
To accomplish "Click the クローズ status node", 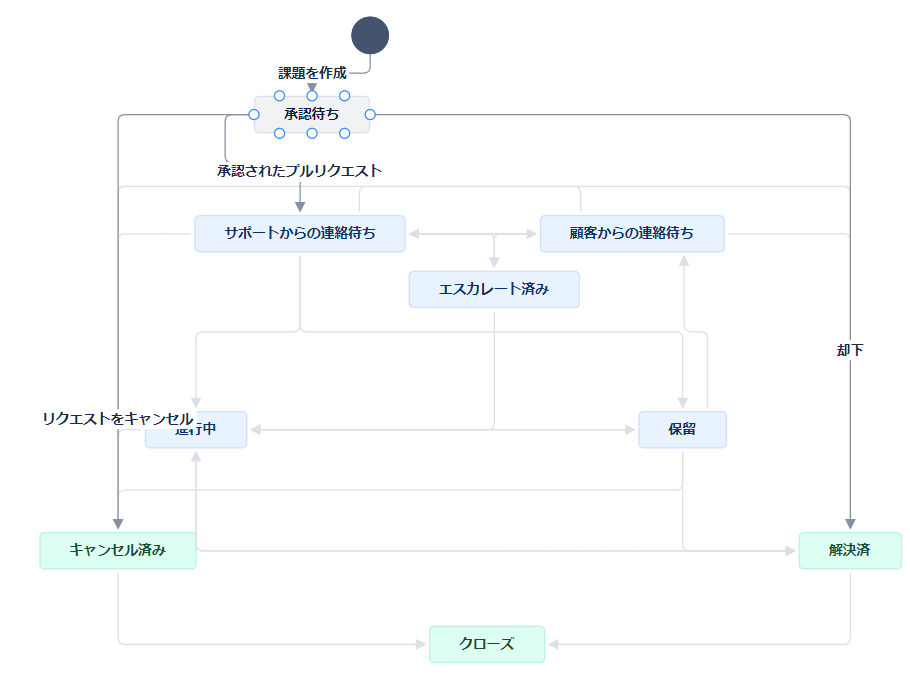I will [x=487, y=644].
